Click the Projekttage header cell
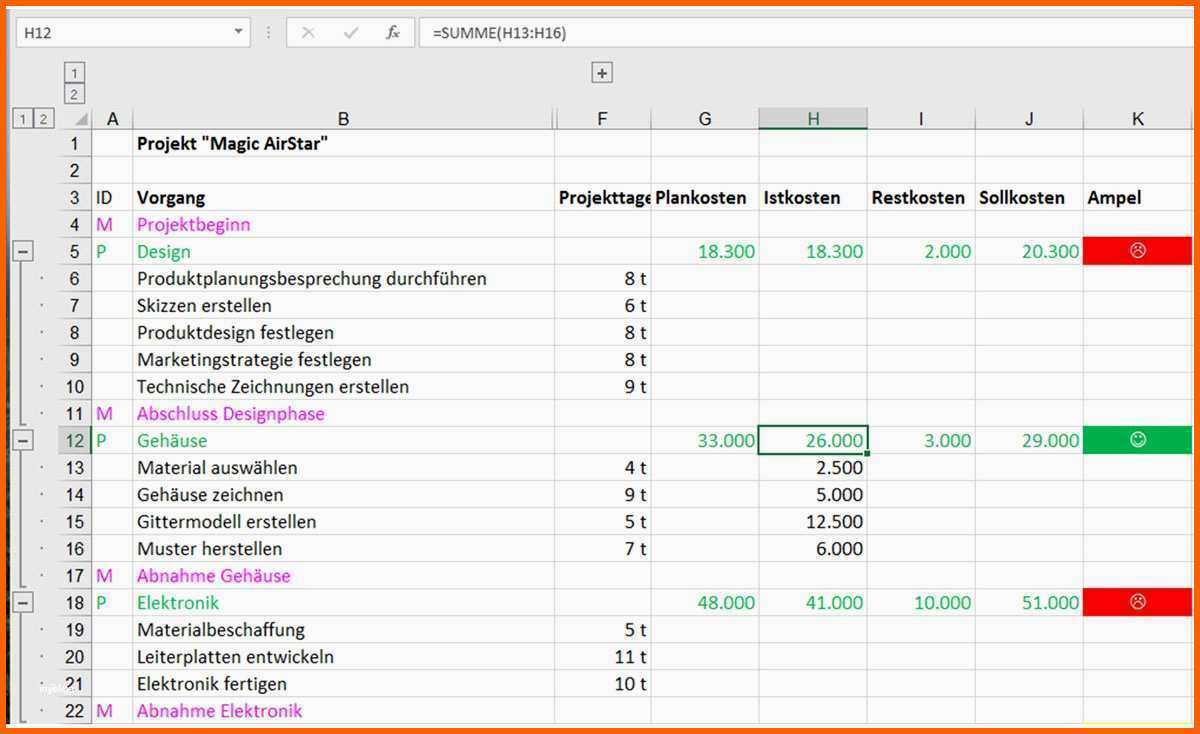1200x734 pixels. [602, 198]
